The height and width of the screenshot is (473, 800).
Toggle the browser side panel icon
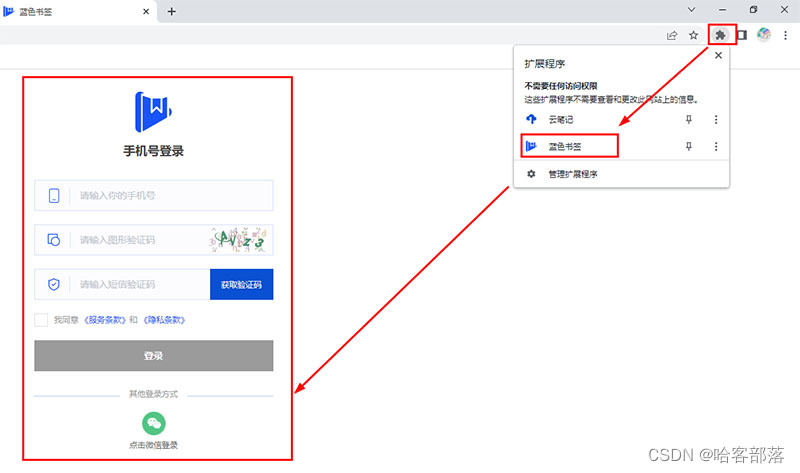pos(742,35)
